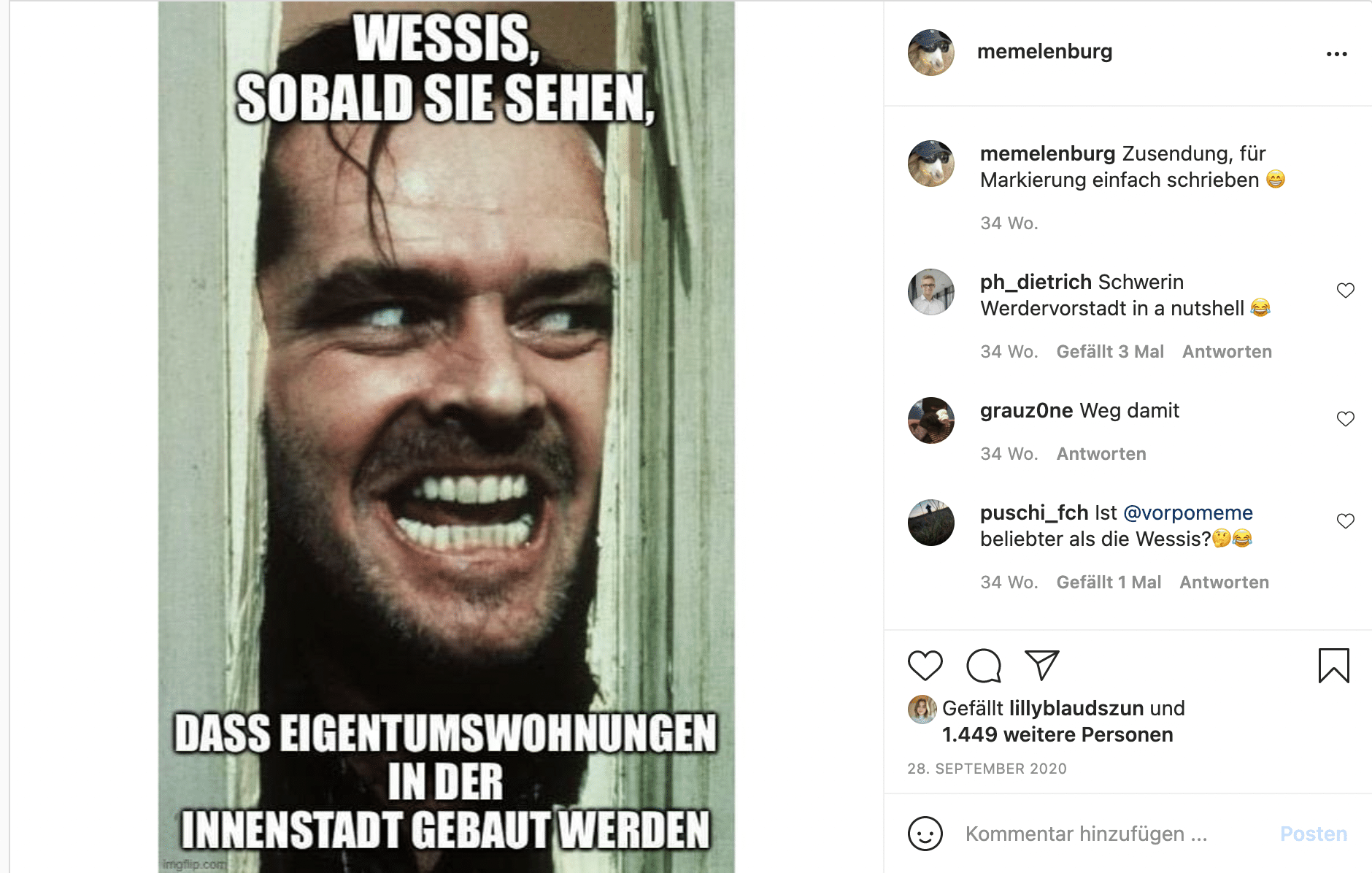Viewport: 1372px width, 873px height.
Task: Like ph_dietrich's comment
Action: [1345, 291]
